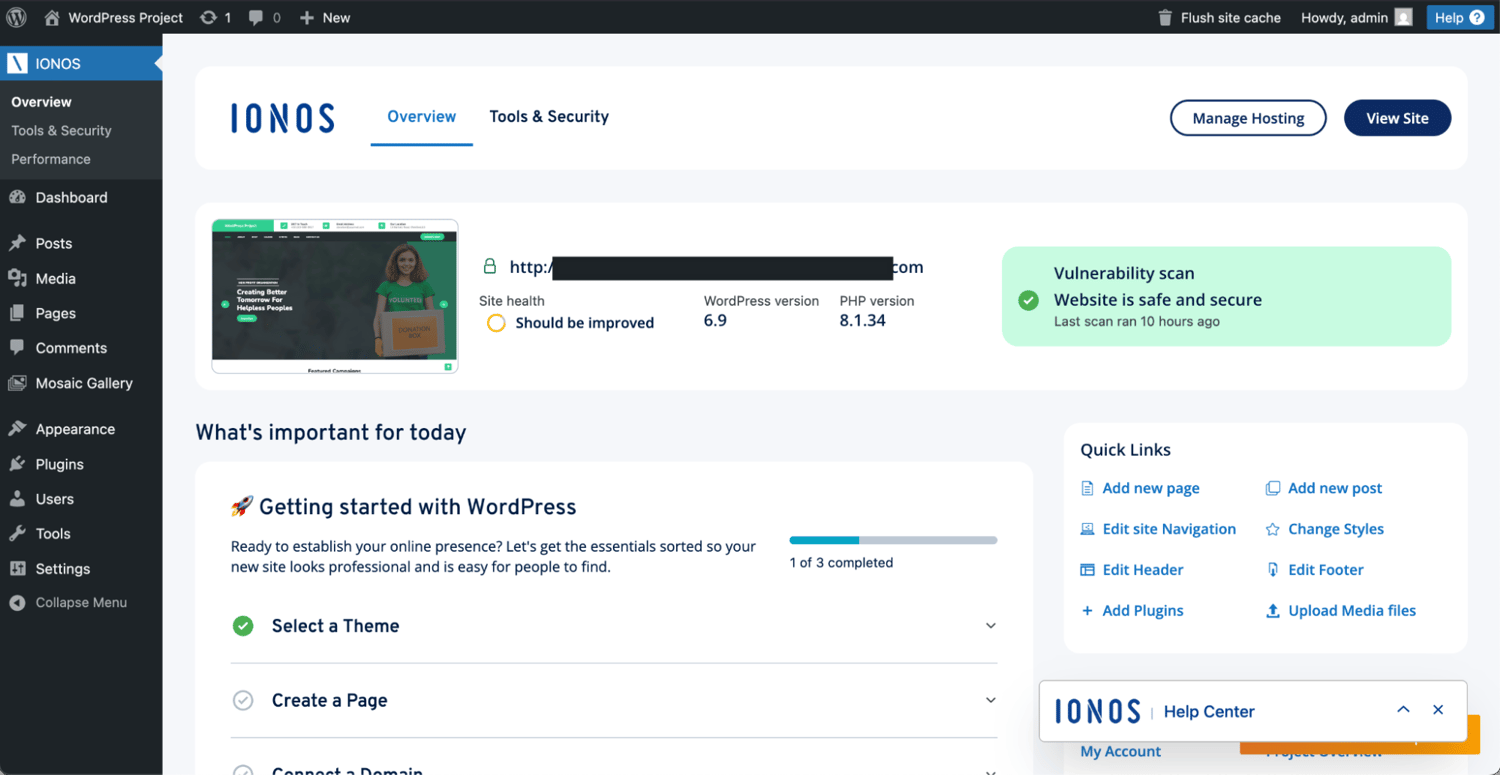This screenshot has height=775, width=1500.
Task: Click the My Account link
Action: 1121,751
